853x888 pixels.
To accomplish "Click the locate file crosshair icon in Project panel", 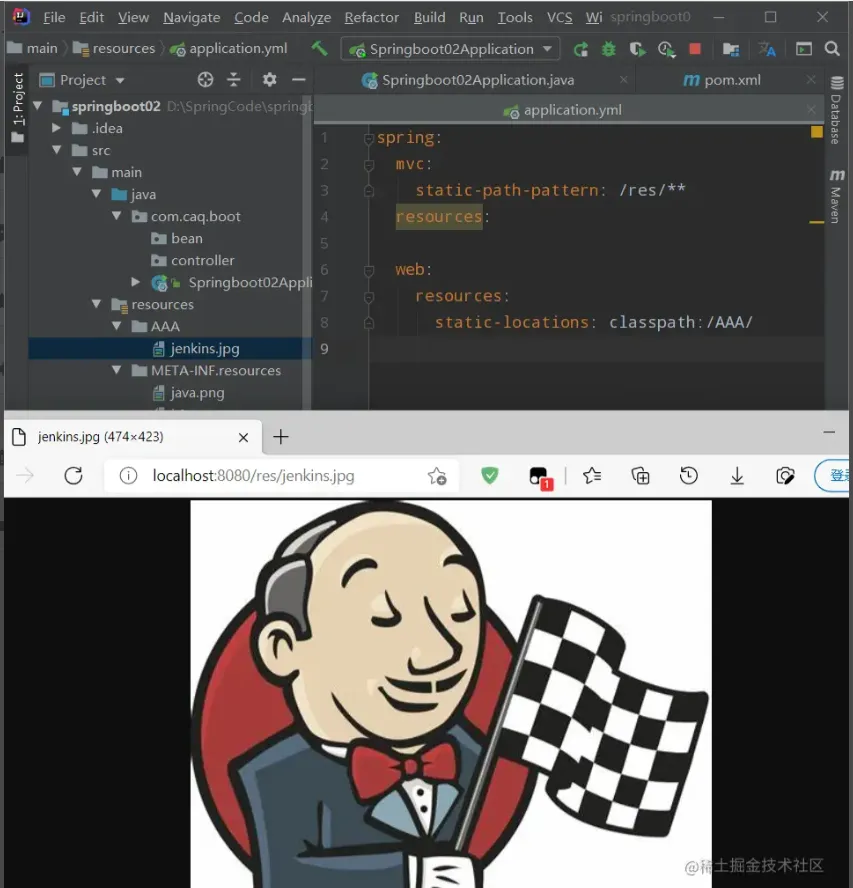I will (x=205, y=80).
